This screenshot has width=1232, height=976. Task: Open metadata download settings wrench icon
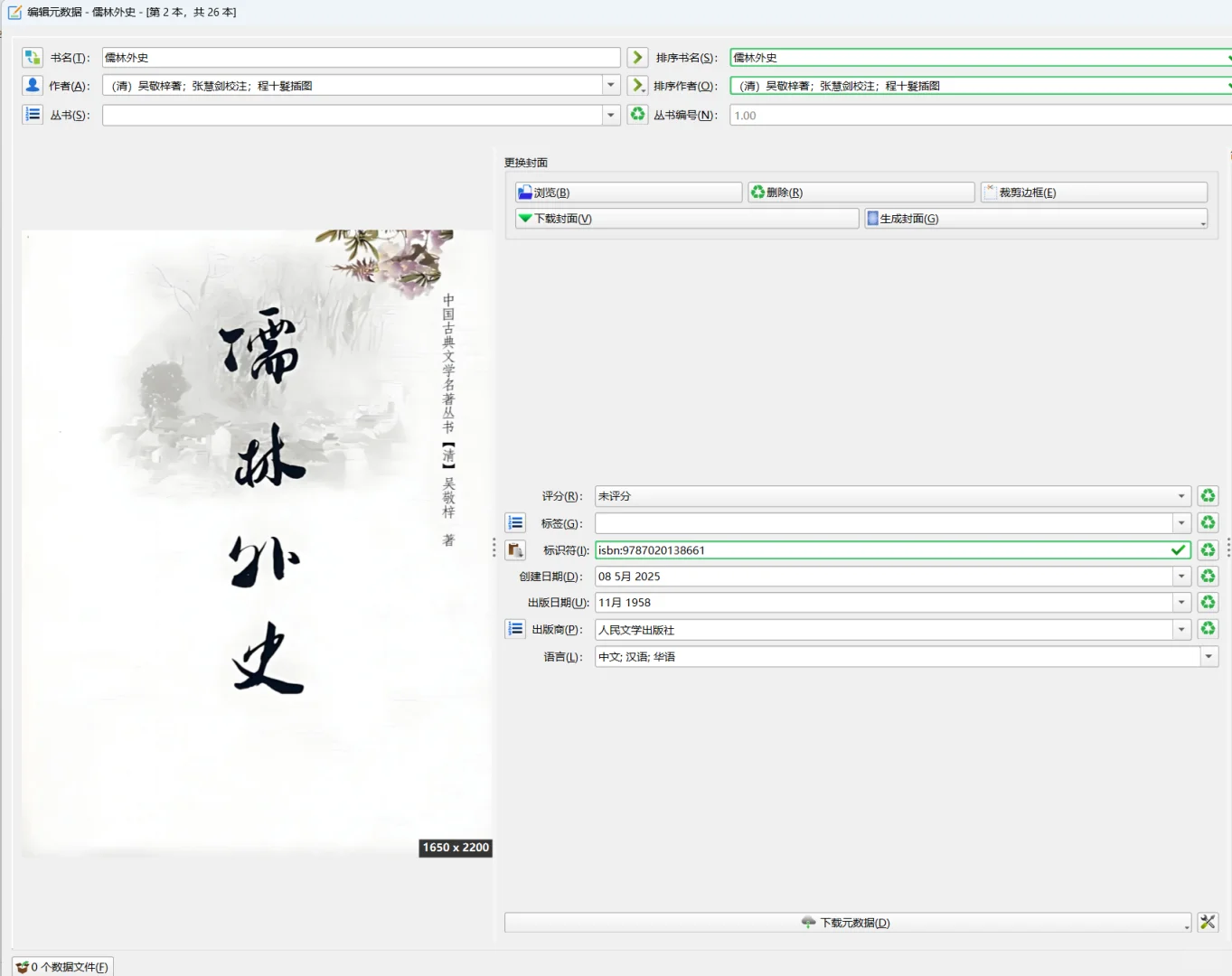coord(1208,923)
